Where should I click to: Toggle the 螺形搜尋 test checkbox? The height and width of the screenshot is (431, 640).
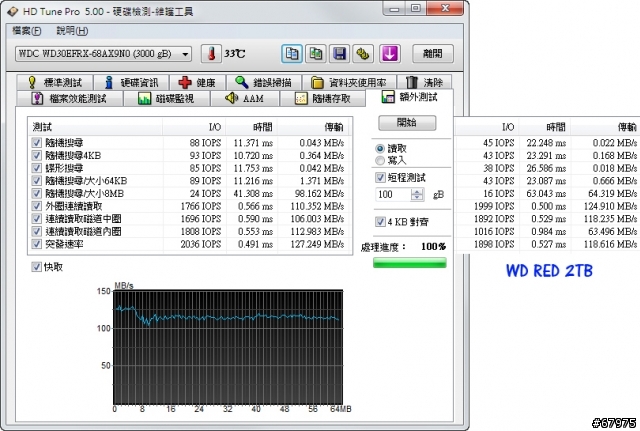point(36,168)
